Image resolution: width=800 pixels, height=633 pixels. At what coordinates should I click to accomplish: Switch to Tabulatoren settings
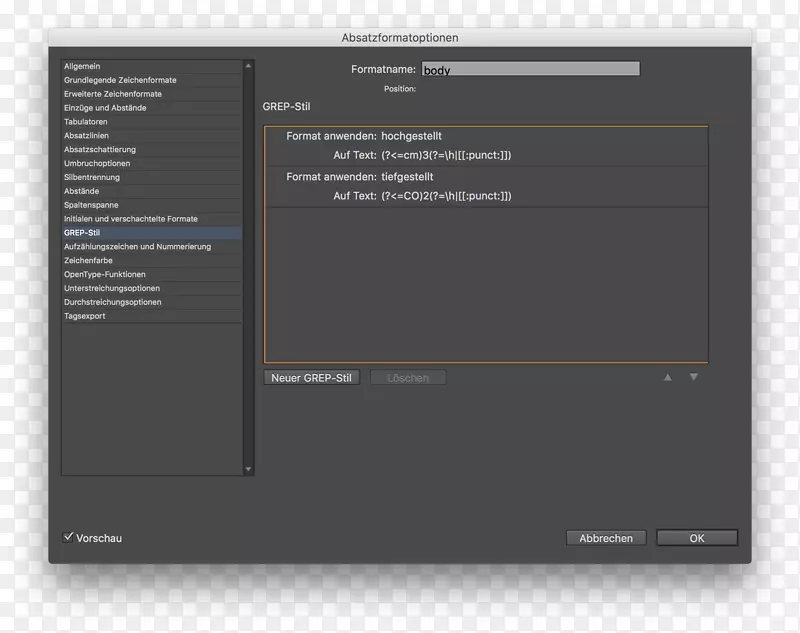pyautogui.click(x=86, y=122)
